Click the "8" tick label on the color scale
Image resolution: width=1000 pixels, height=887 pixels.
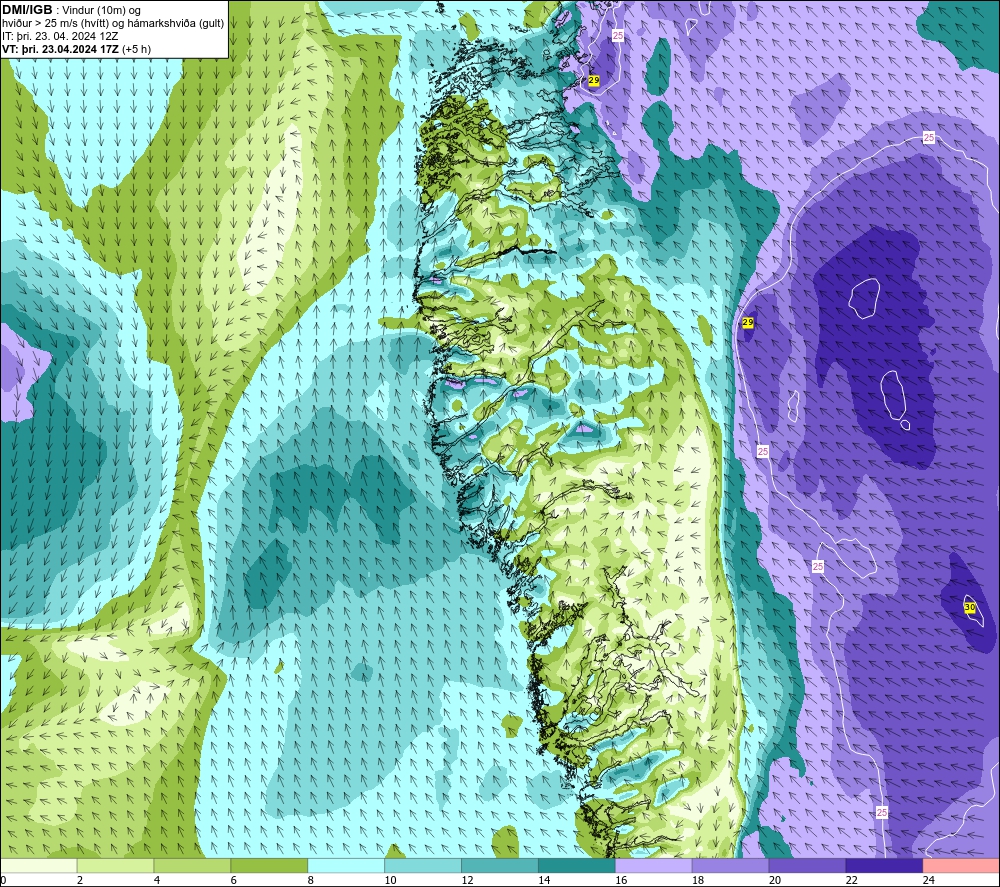pyautogui.click(x=311, y=880)
